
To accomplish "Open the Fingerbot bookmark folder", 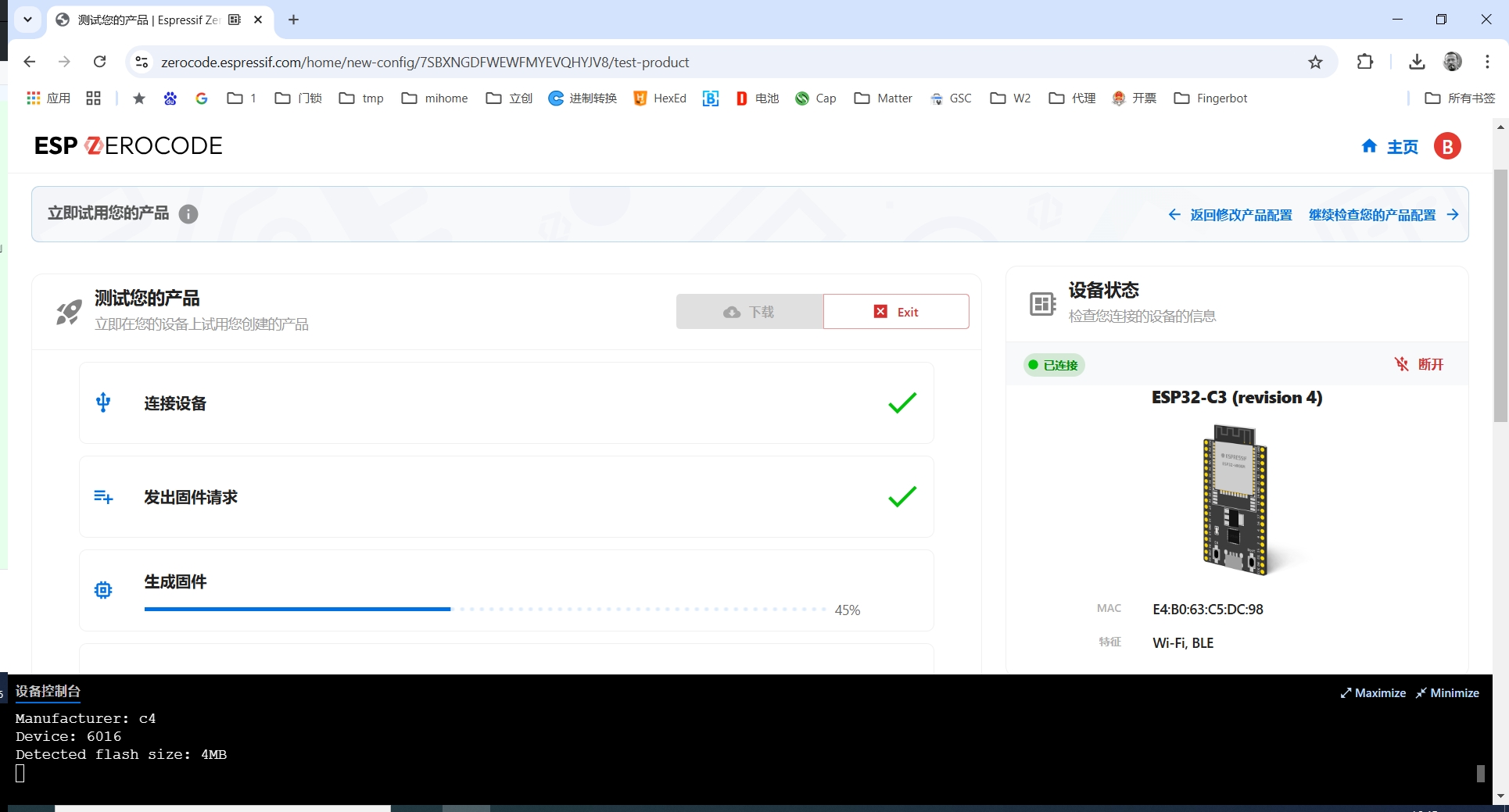I will click(x=1210, y=98).
